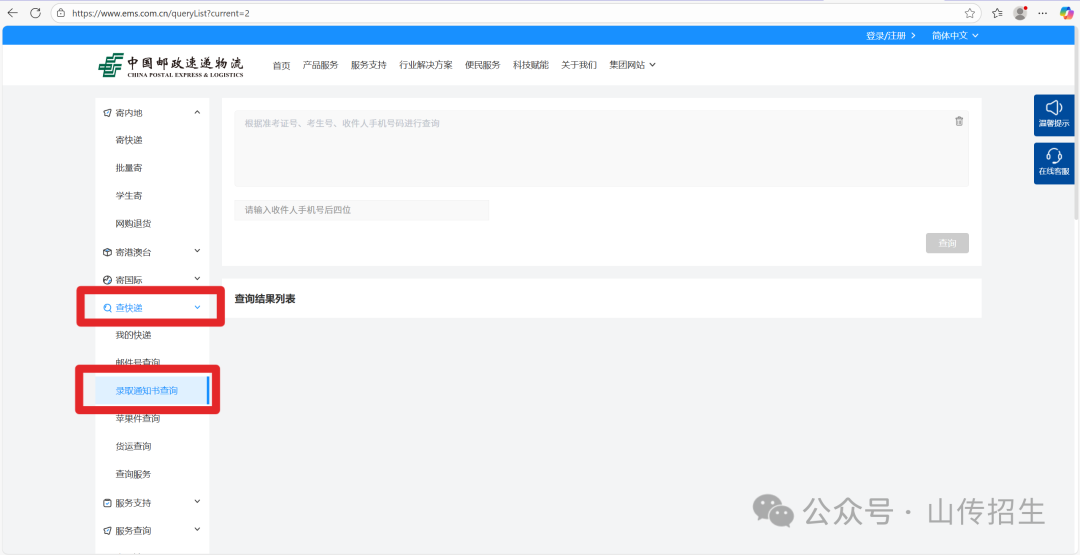Click the 准考证号 query text area
This screenshot has height=555, width=1080.
601,148
